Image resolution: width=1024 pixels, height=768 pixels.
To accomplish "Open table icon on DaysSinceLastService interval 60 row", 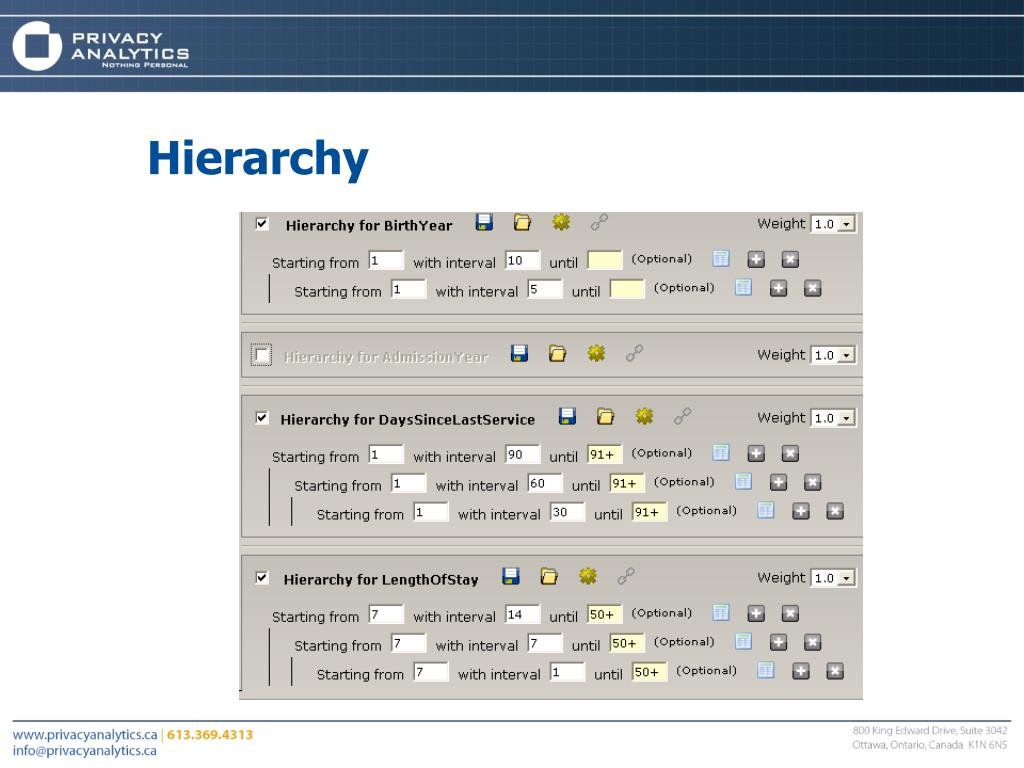I will coord(743,482).
